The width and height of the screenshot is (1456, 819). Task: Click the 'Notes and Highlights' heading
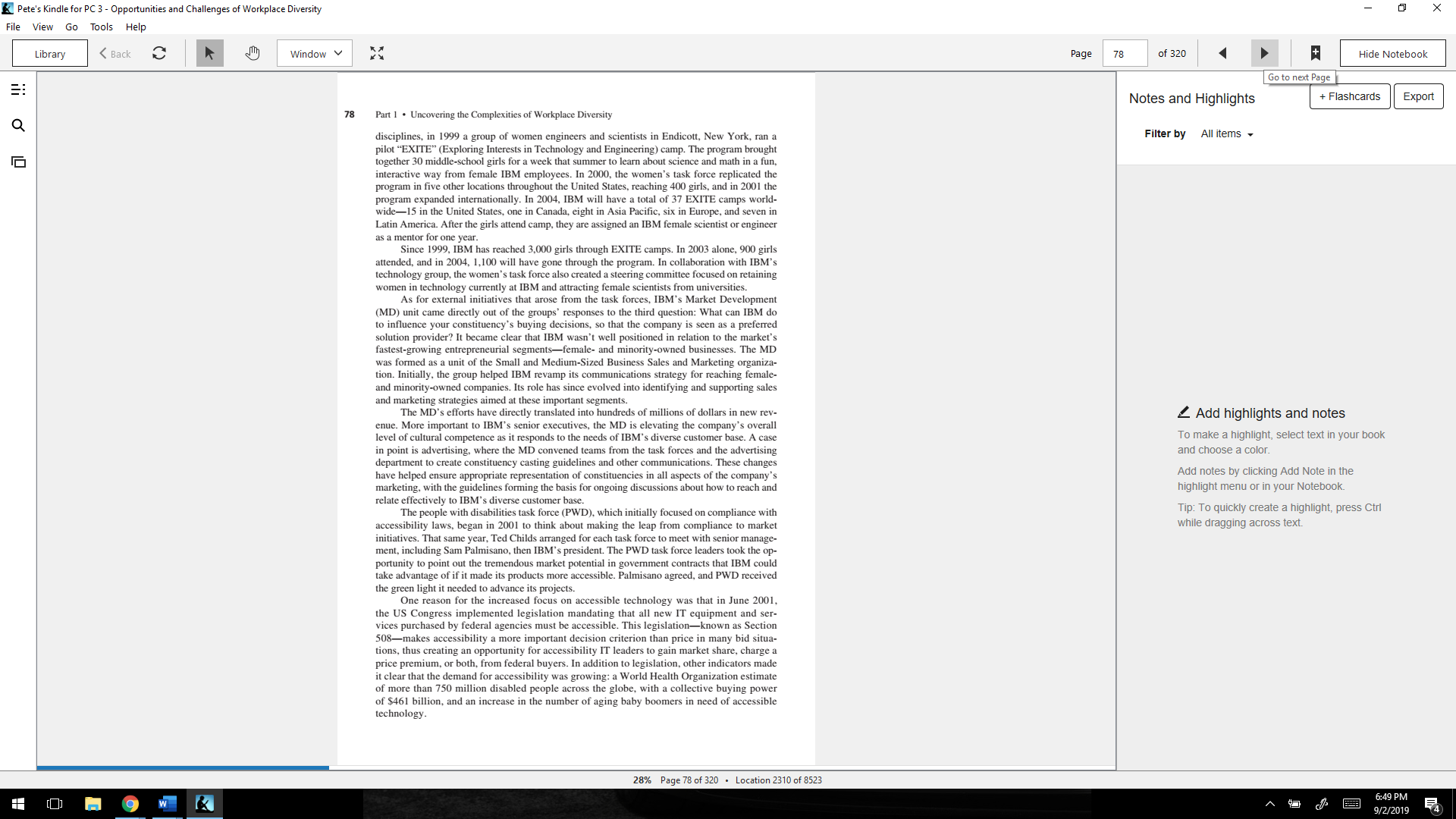coord(1192,99)
